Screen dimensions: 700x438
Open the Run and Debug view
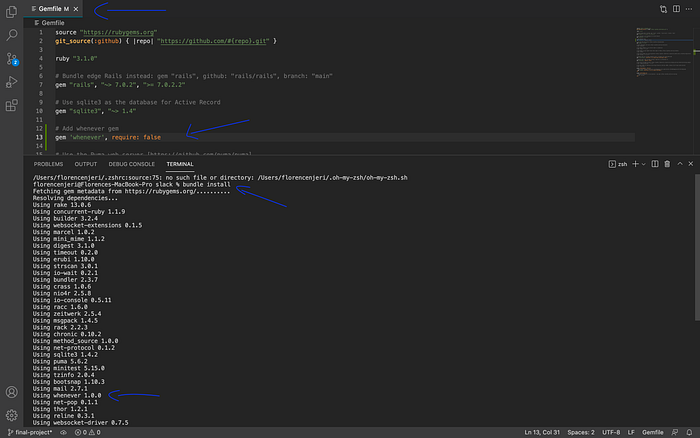pos(12,82)
